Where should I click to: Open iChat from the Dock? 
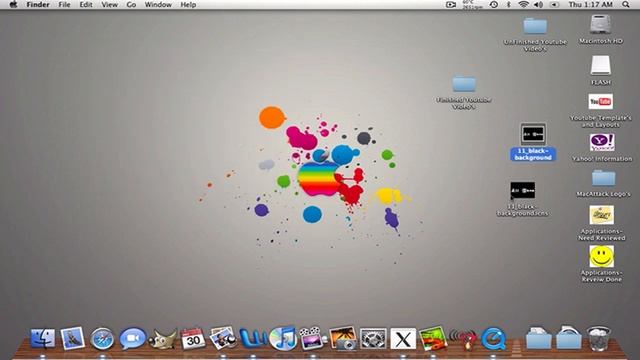133,338
